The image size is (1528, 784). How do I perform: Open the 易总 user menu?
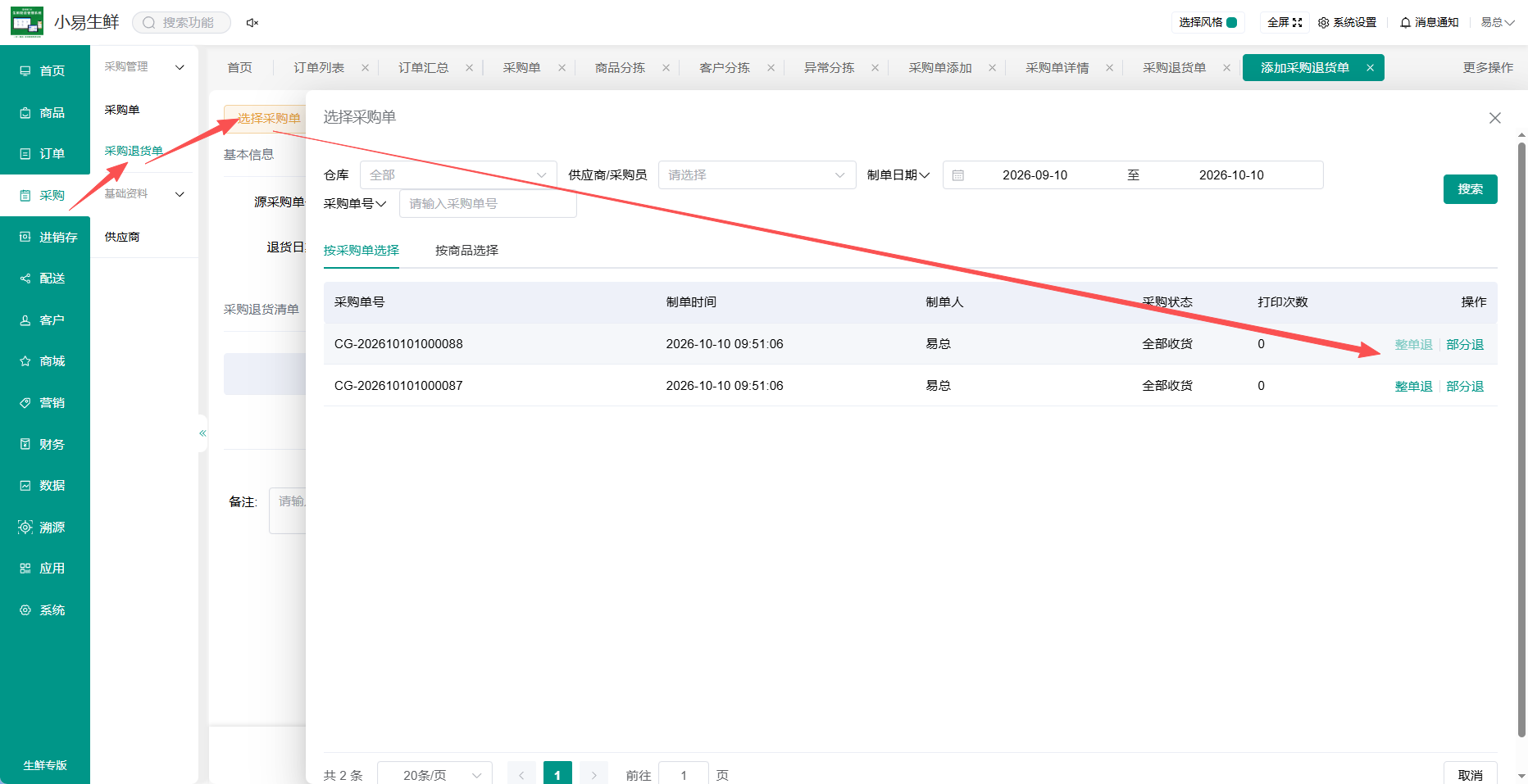1497,22
